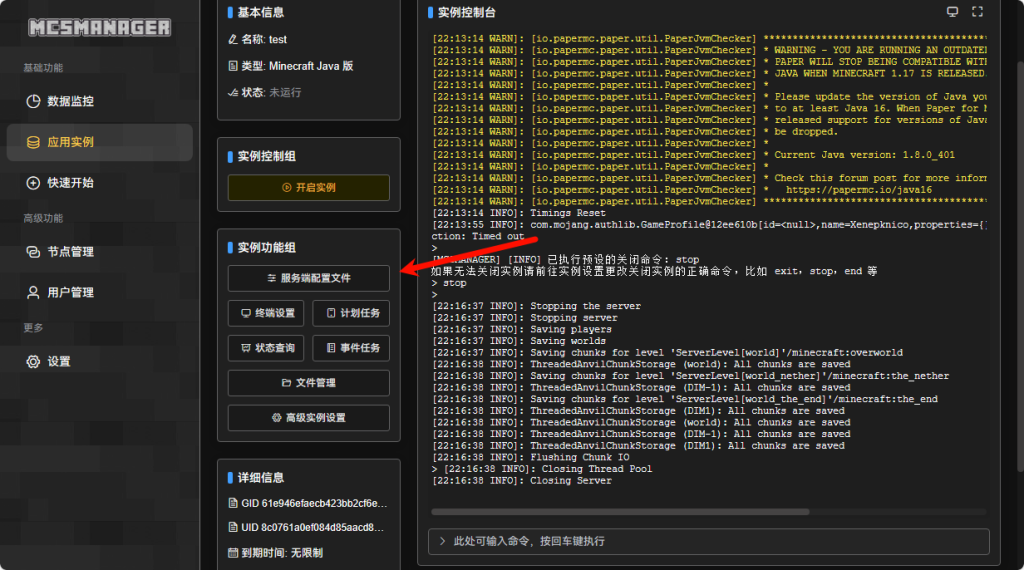Click the chevron in the command input
This screenshot has width=1024, height=570.
coord(442,541)
